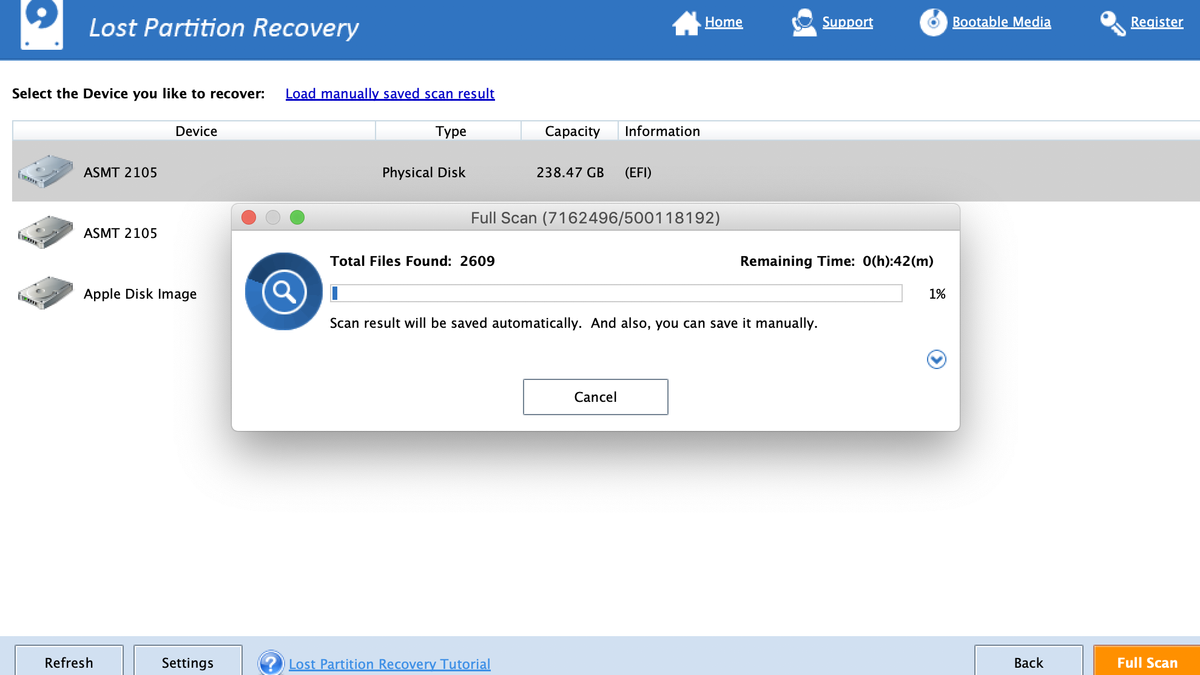Screen dimensions: 1200x675
Task: Open the Bootable Media disc icon
Action: coord(932,21)
